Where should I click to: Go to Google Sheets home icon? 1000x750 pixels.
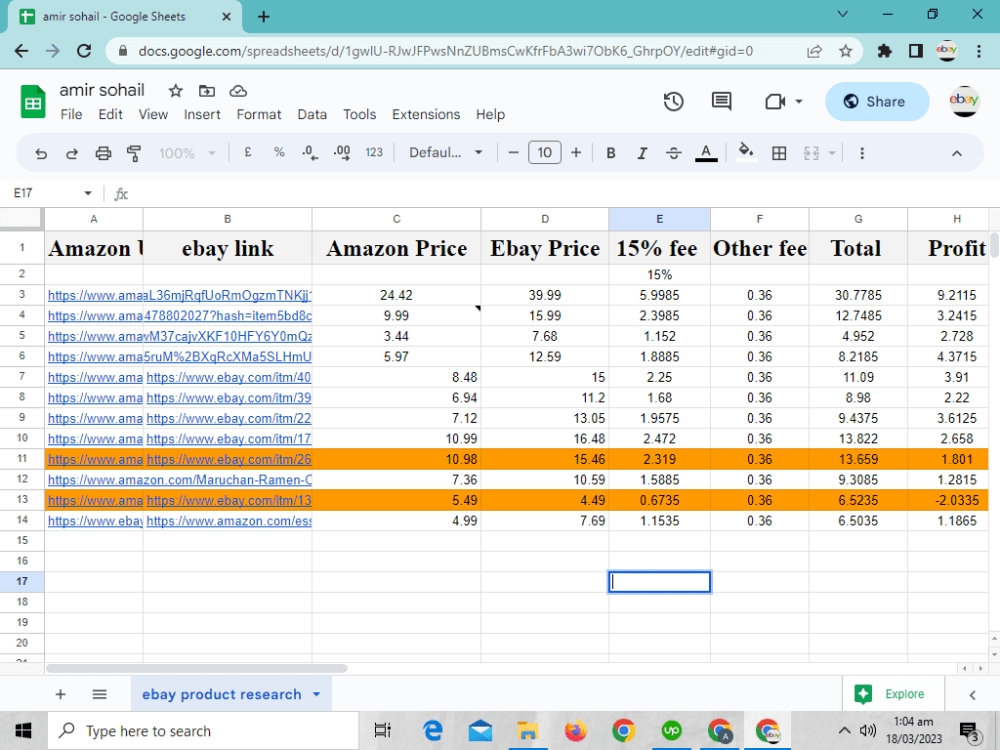click(33, 101)
